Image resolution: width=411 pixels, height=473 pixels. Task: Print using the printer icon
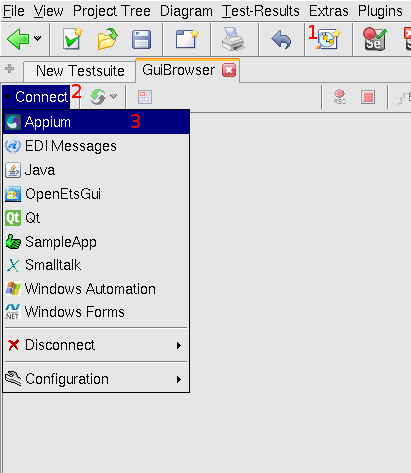233,39
